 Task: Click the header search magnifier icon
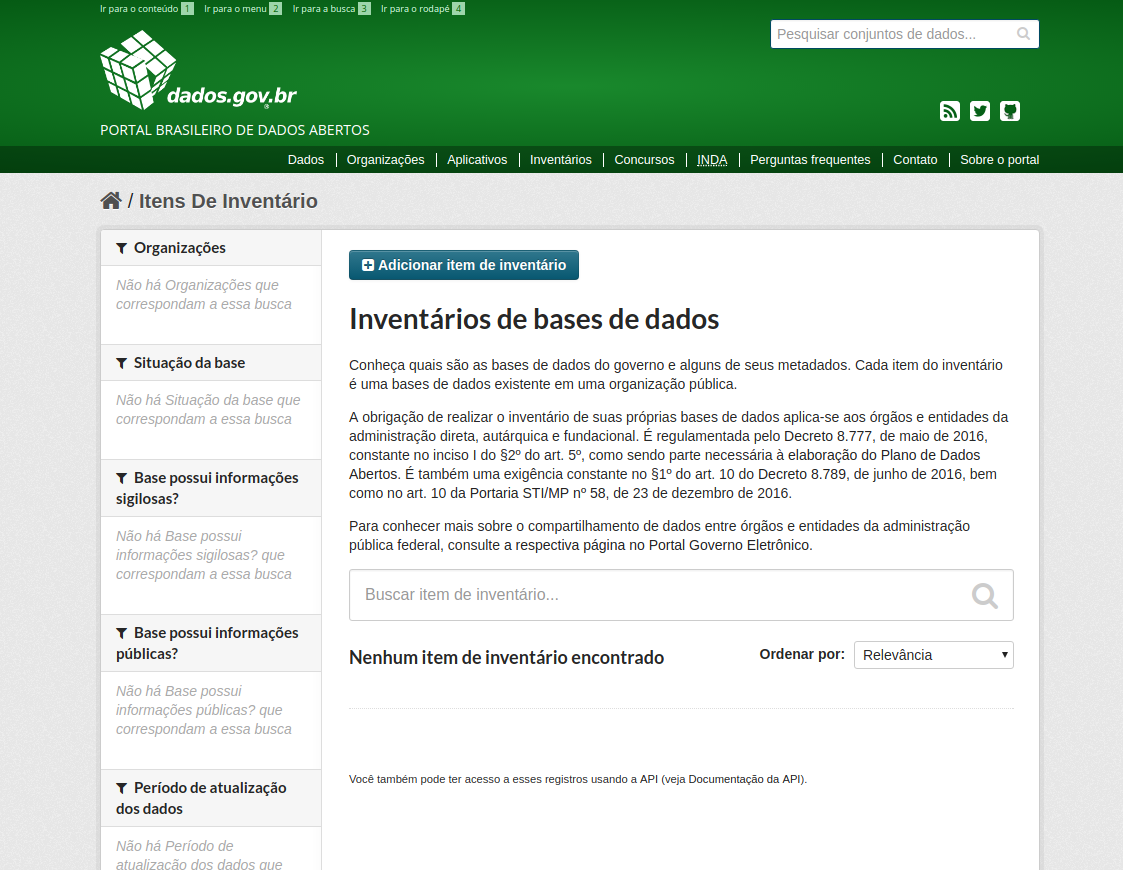coord(1023,34)
